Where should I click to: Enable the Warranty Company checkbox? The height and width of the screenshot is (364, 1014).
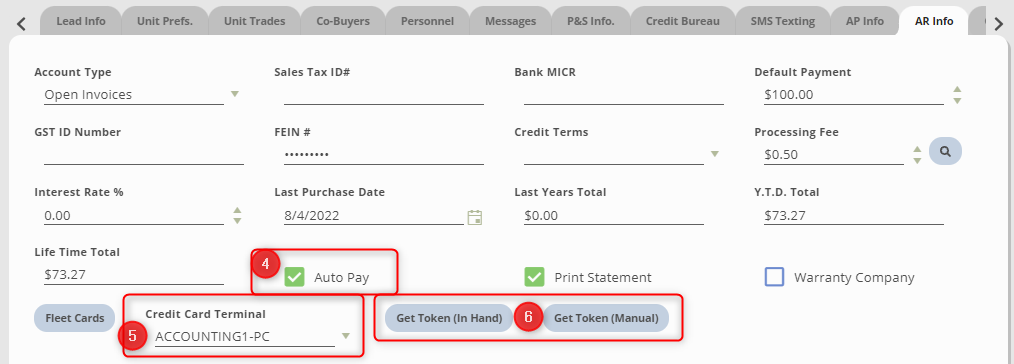click(774, 277)
